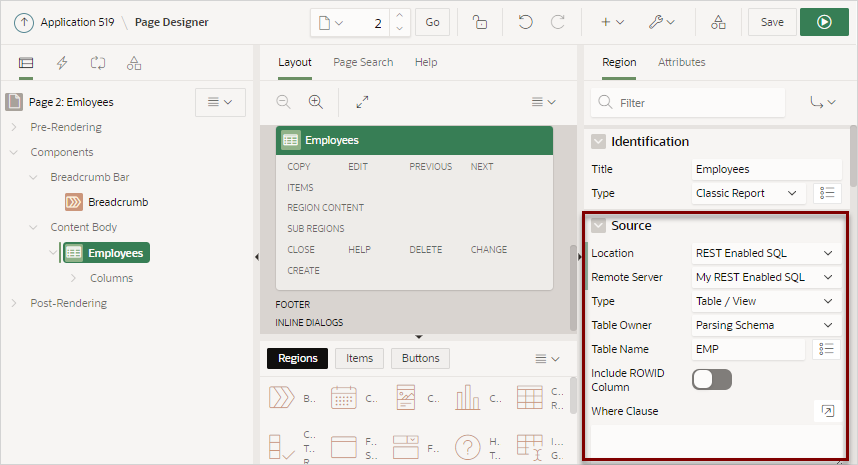Pick the Breadcrumb region gallery icon

281,398
